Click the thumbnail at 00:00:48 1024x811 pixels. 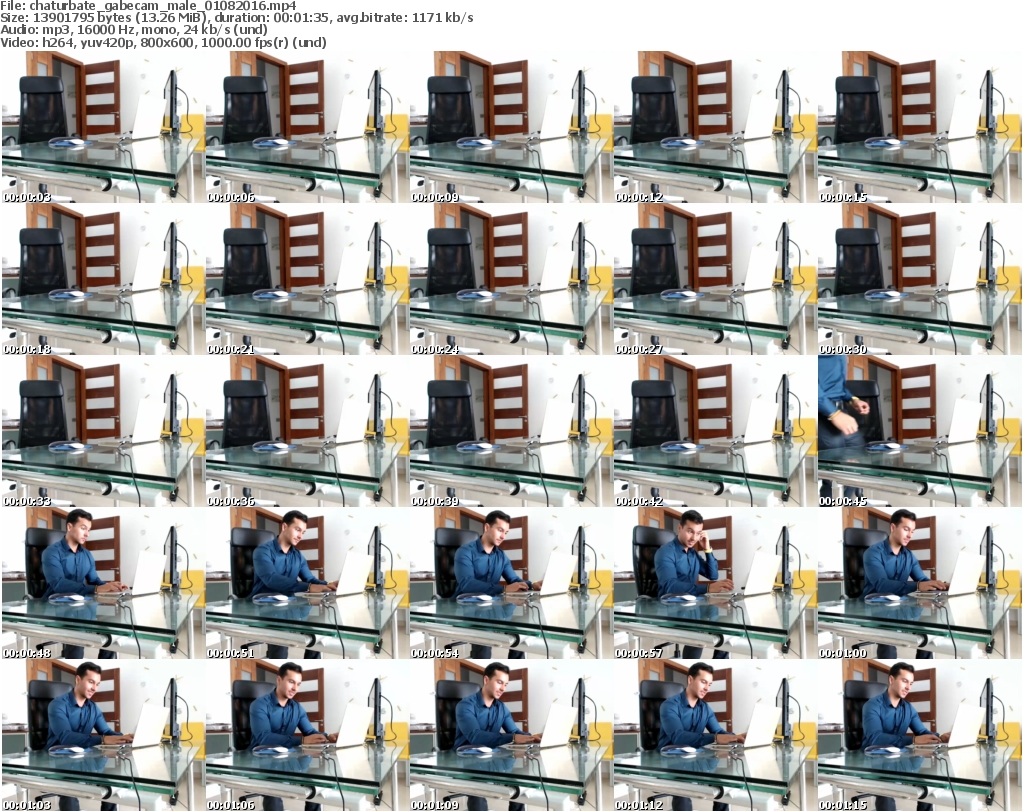point(103,585)
